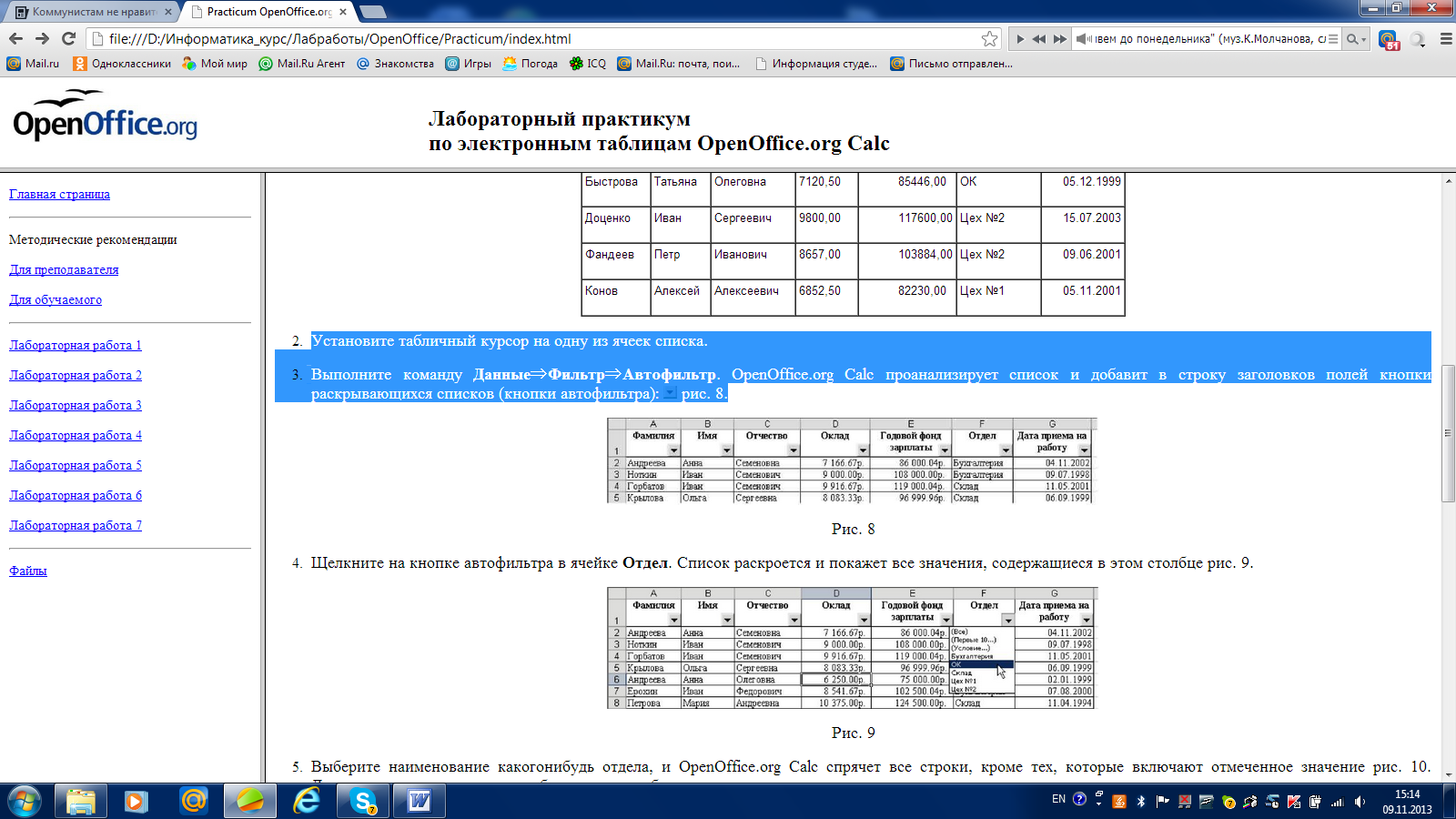Bookmark this page with the star icon

989,38
